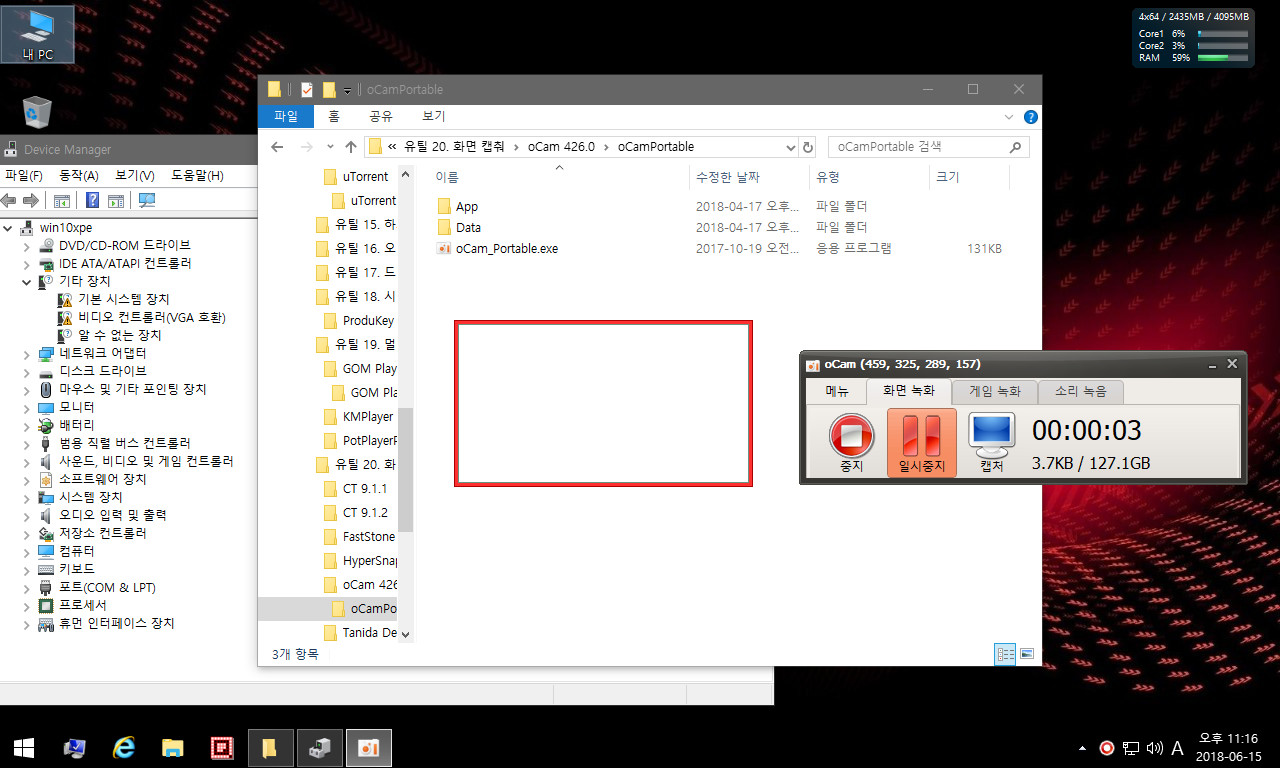Expand IDE ATA/ATAPI 컨트롤러 node
This screenshot has width=1280, height=768.
[x=27, y=263]
